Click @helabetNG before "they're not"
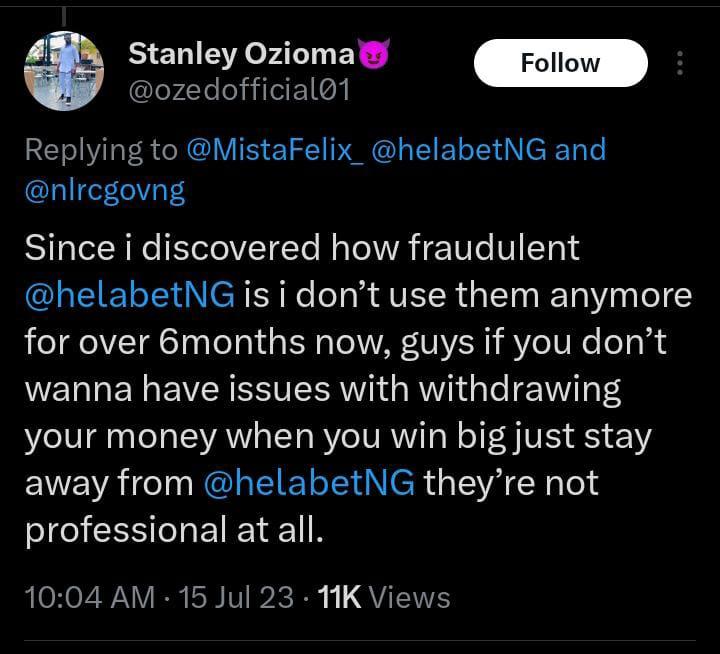Screen dimensions: 720x654 [308, 483]
